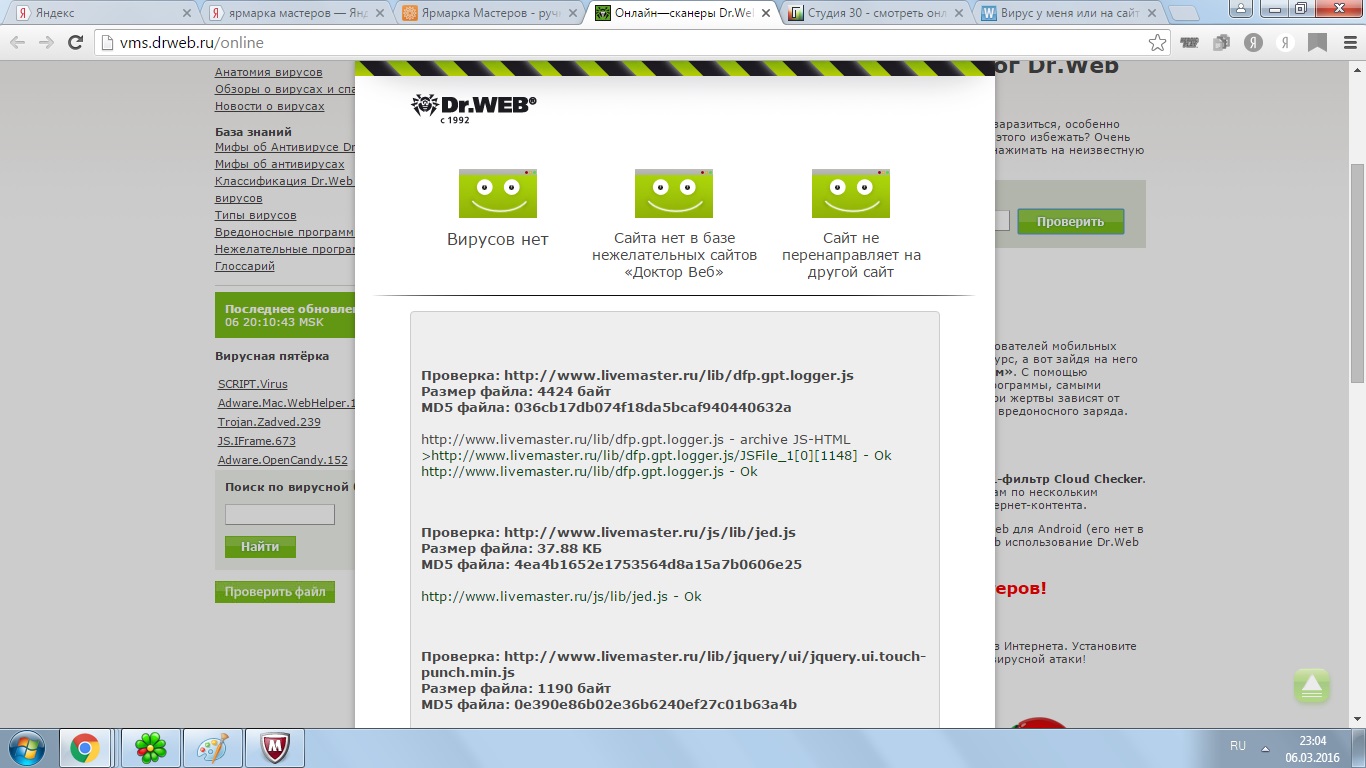1366x768 pixels.
Task: Click 'http://www.livemaster.ru/js/lib/jed.js - Ok' line
Action: click(x=561, y=596)
